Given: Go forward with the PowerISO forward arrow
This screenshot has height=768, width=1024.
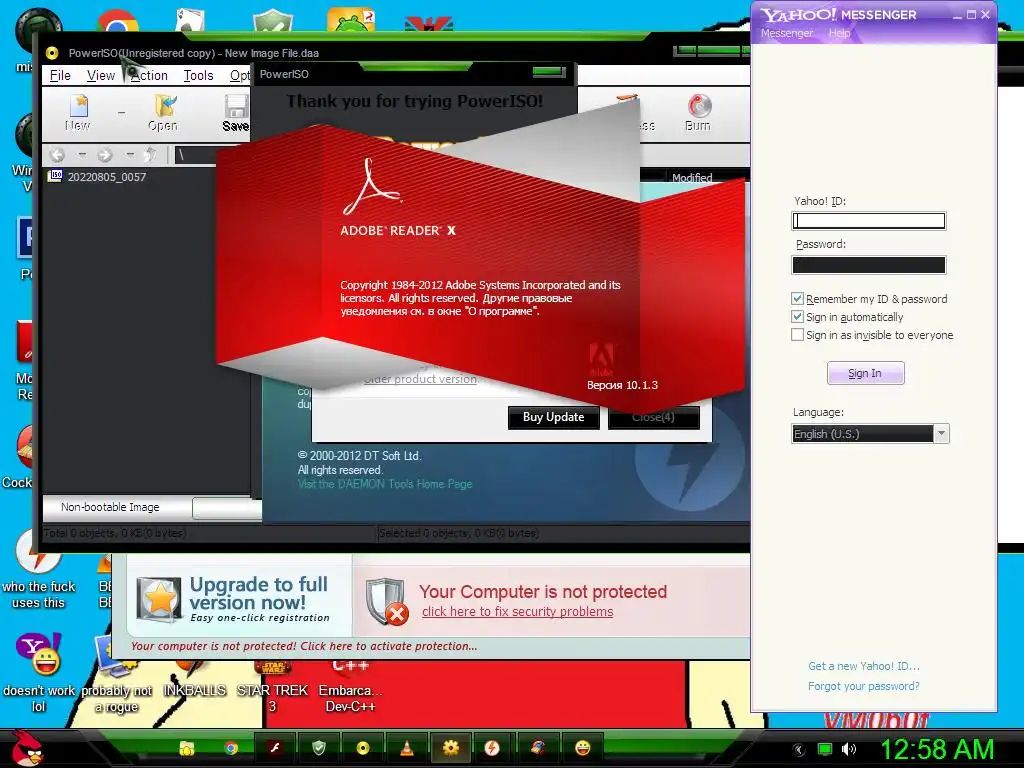Looking at the screenshot, I should click(104, 155).
